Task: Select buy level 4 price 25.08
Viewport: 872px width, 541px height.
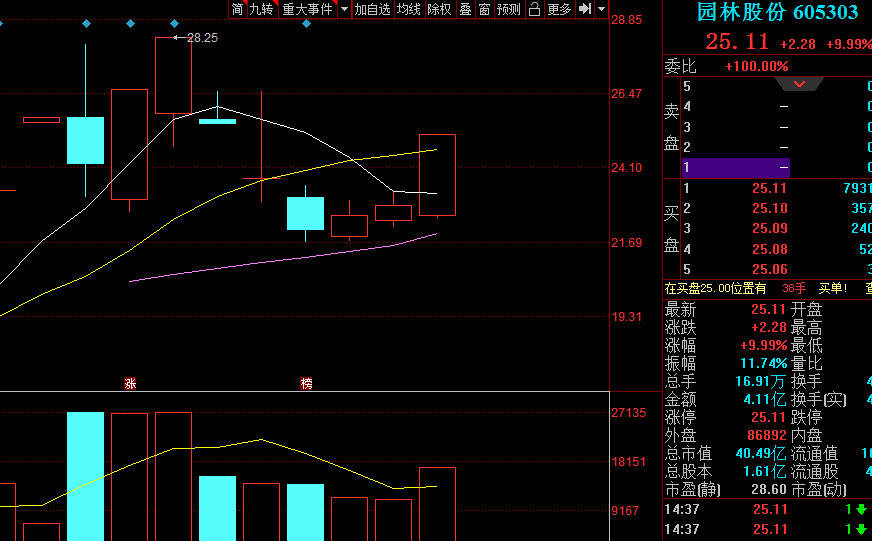Action: coord(770,249)
